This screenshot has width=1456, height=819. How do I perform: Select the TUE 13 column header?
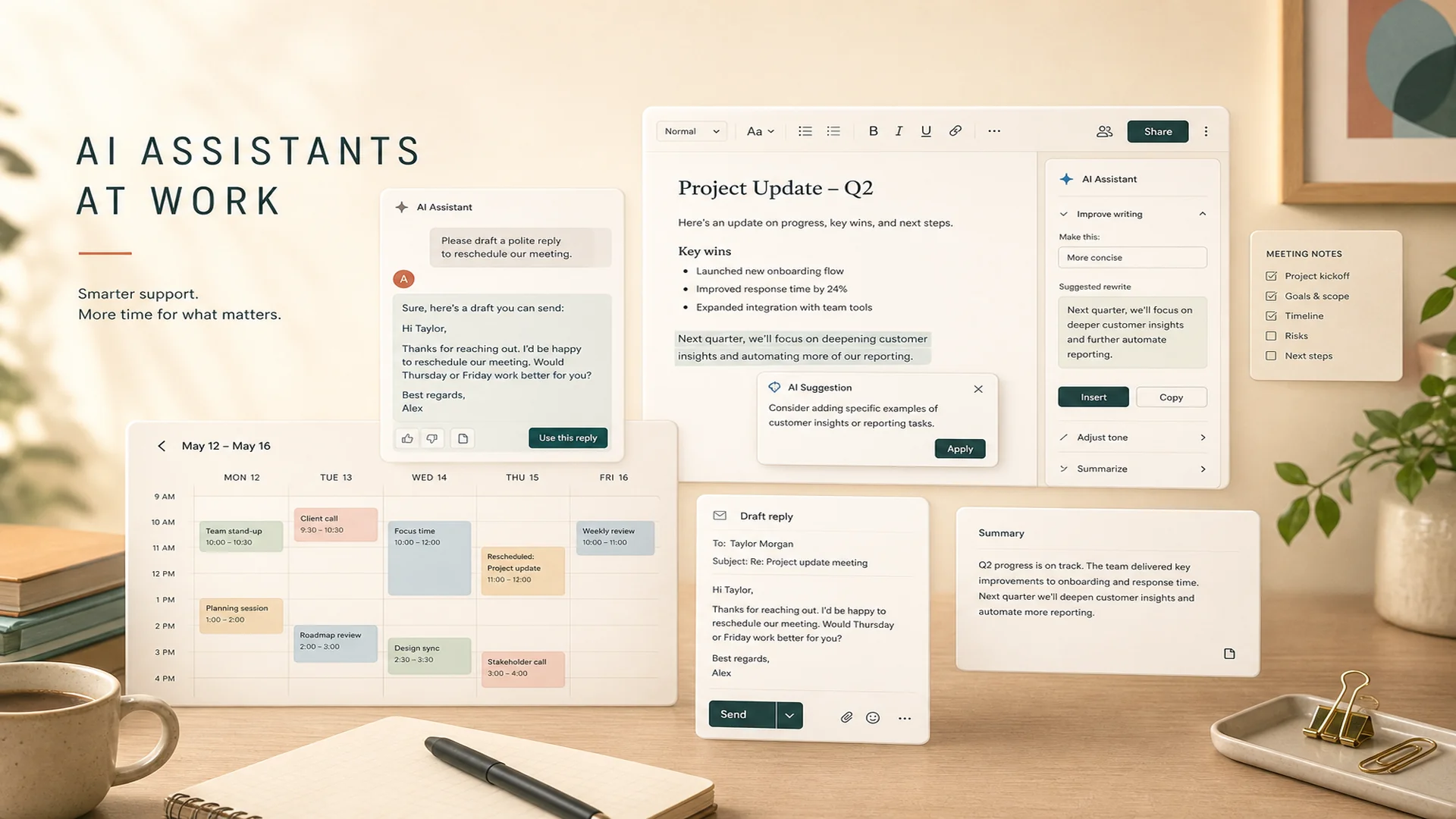[x=336, y=478]
